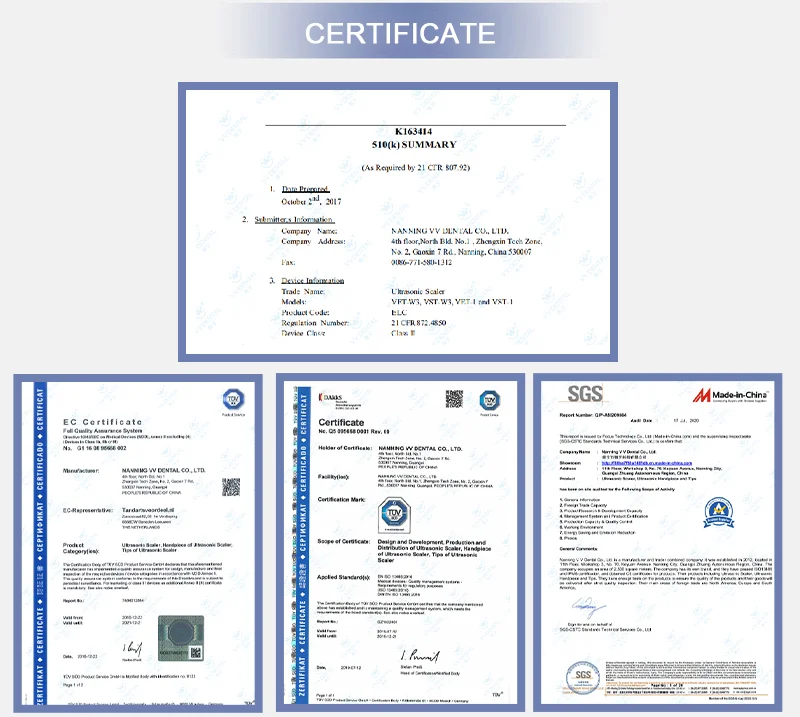Click 'Ultrasonic Scaler' trade name value
The height and width of the screenshot is (717, 800).
(418, 291)
